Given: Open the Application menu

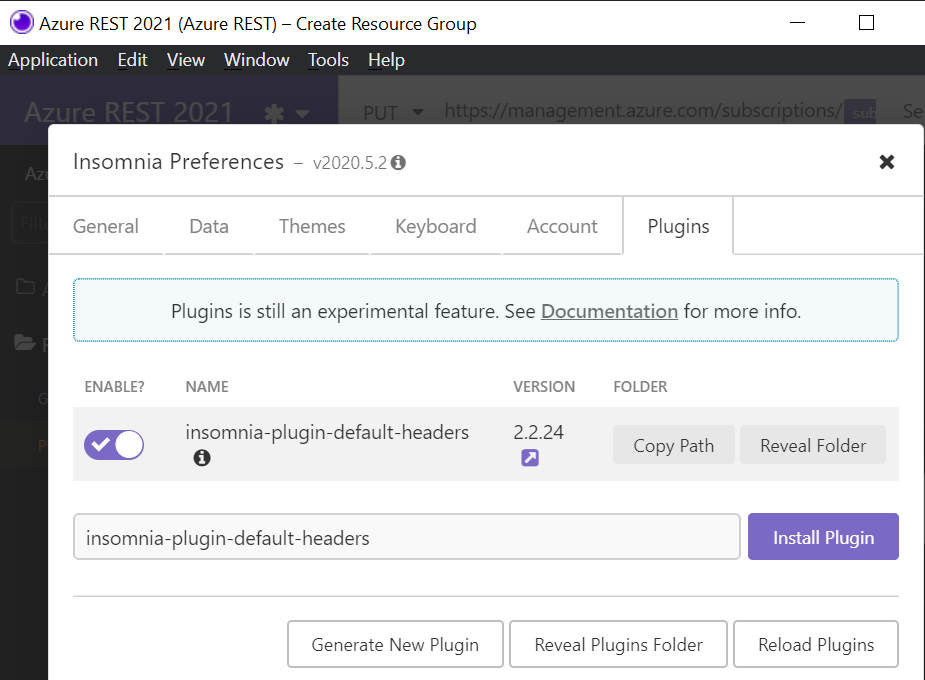Looking at the screenshot, I should click(x=53, y=59).
